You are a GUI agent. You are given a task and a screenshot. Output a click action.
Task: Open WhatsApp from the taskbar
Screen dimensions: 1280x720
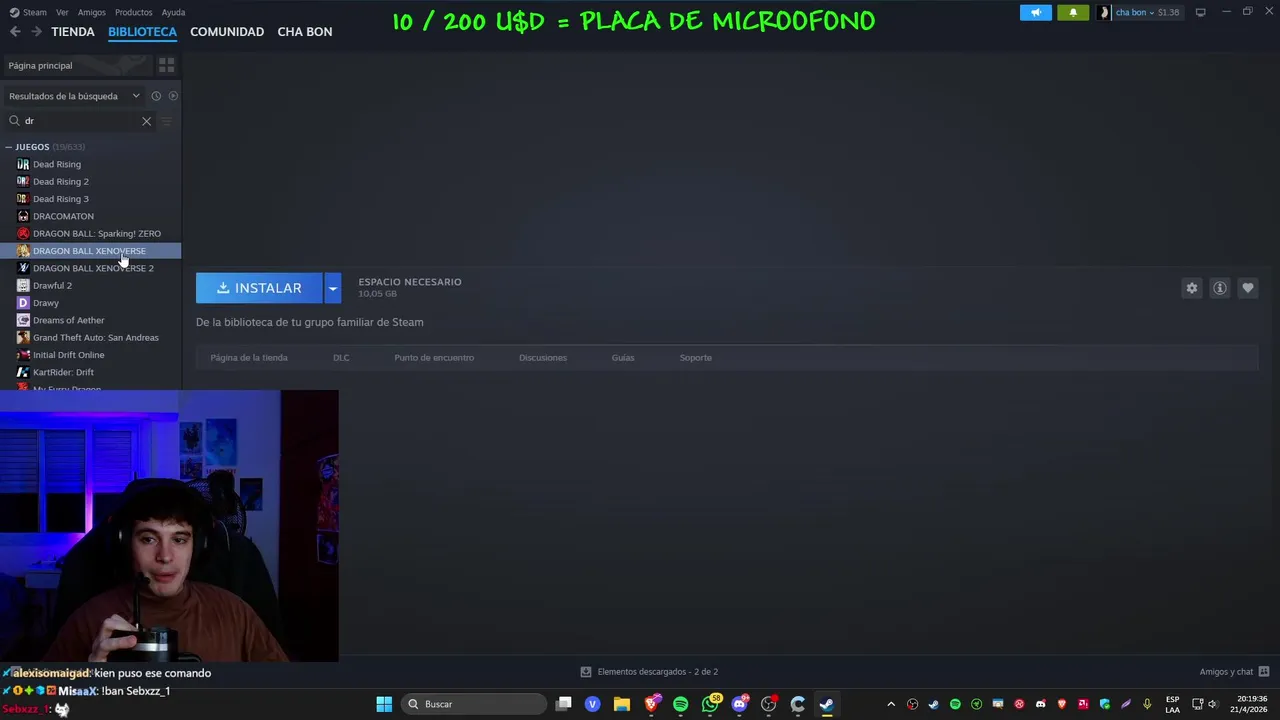(711, 704)
